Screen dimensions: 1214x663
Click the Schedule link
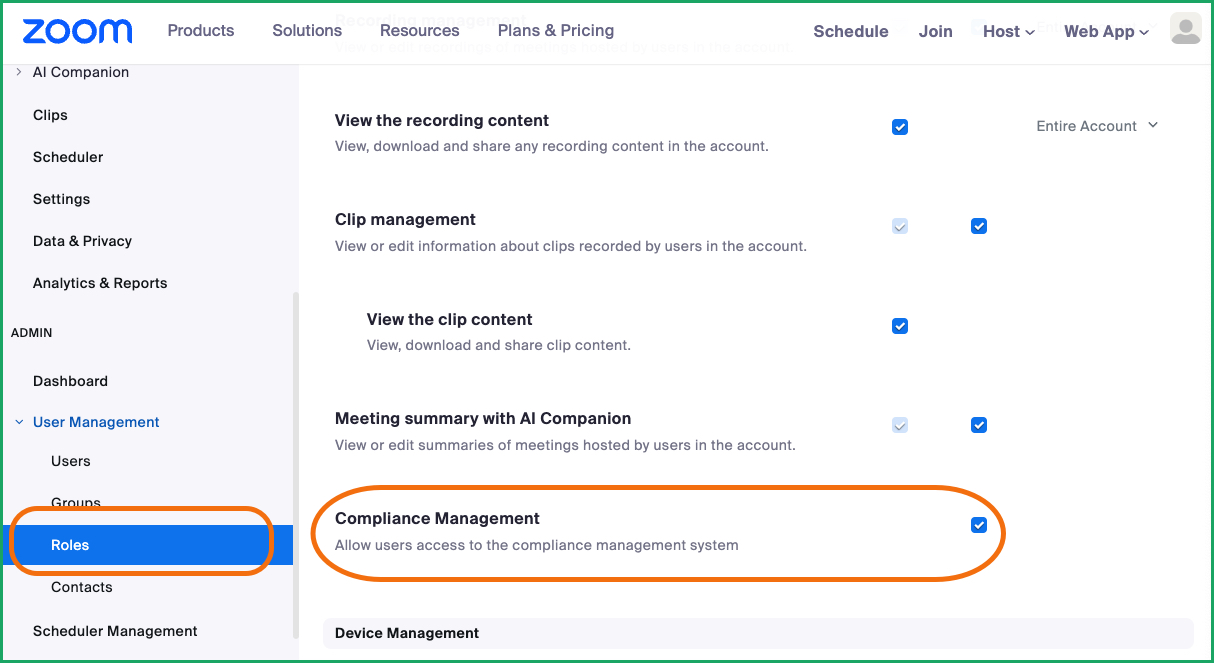point(851,31)
